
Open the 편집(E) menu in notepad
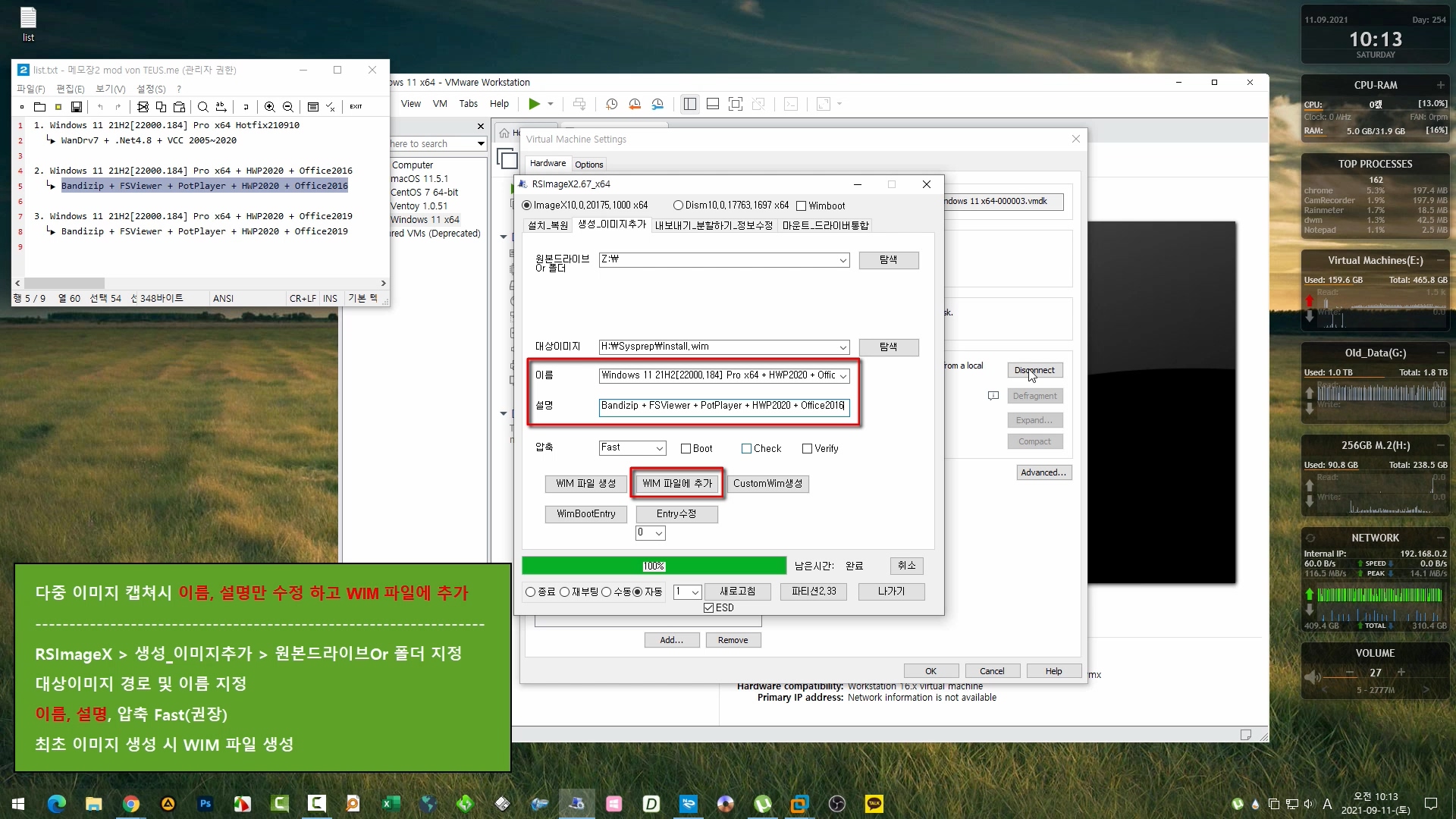(x=70, y=89)
